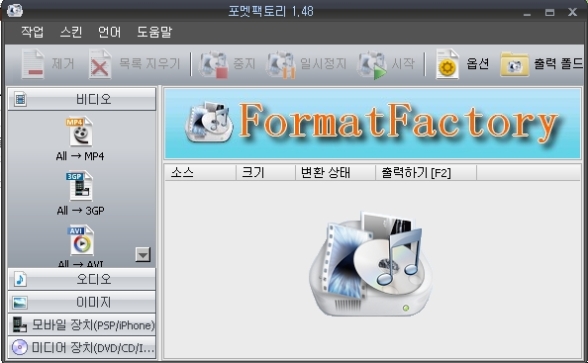Expand the 오디오 category header
Viewport: 588px width, 363px height.
[x=82, y=279]
